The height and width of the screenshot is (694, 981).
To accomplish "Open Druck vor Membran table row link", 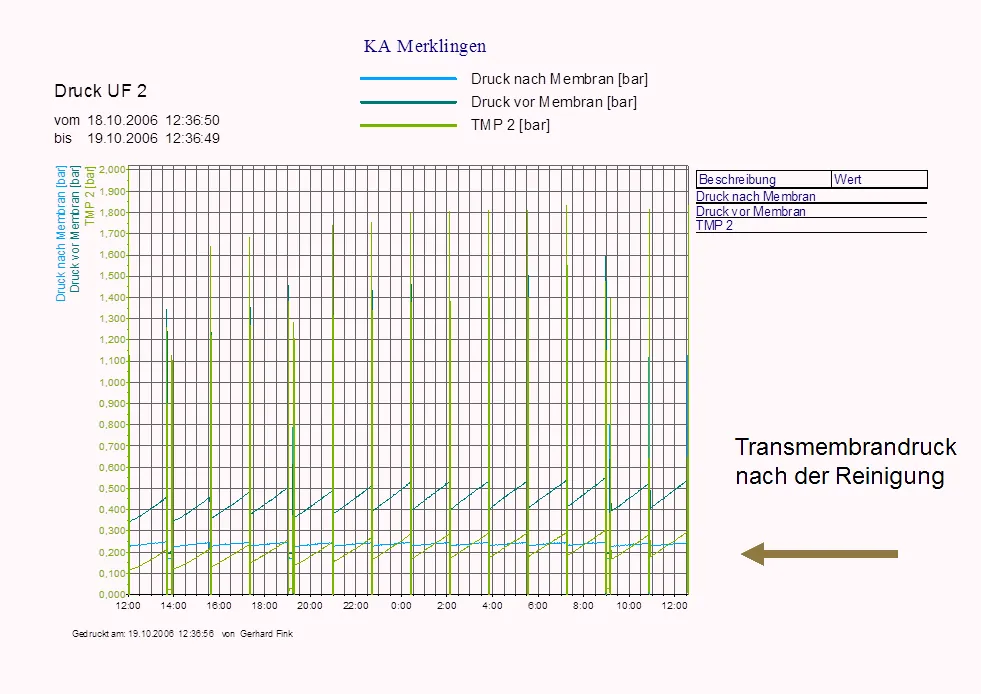I will pos(751,212).
